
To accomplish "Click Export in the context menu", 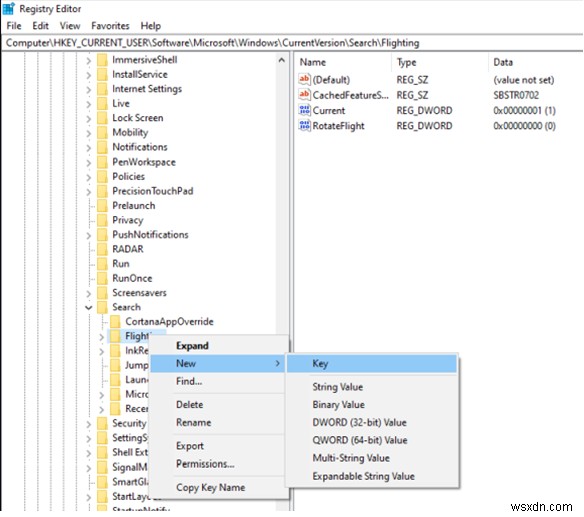I will (218, 446).
